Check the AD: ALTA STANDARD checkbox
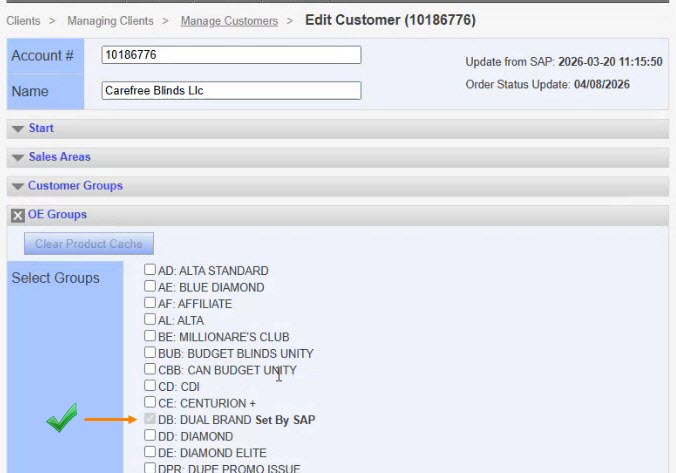The image size is (676, 473). (150, 270)
